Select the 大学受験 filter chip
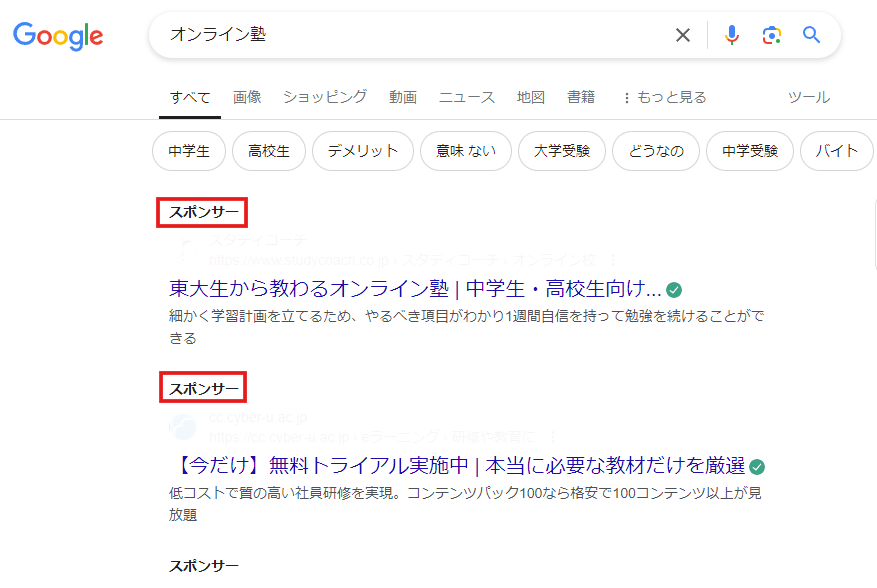Image resolution: width=877 pixels, height=588 pixels. [561, 151]
